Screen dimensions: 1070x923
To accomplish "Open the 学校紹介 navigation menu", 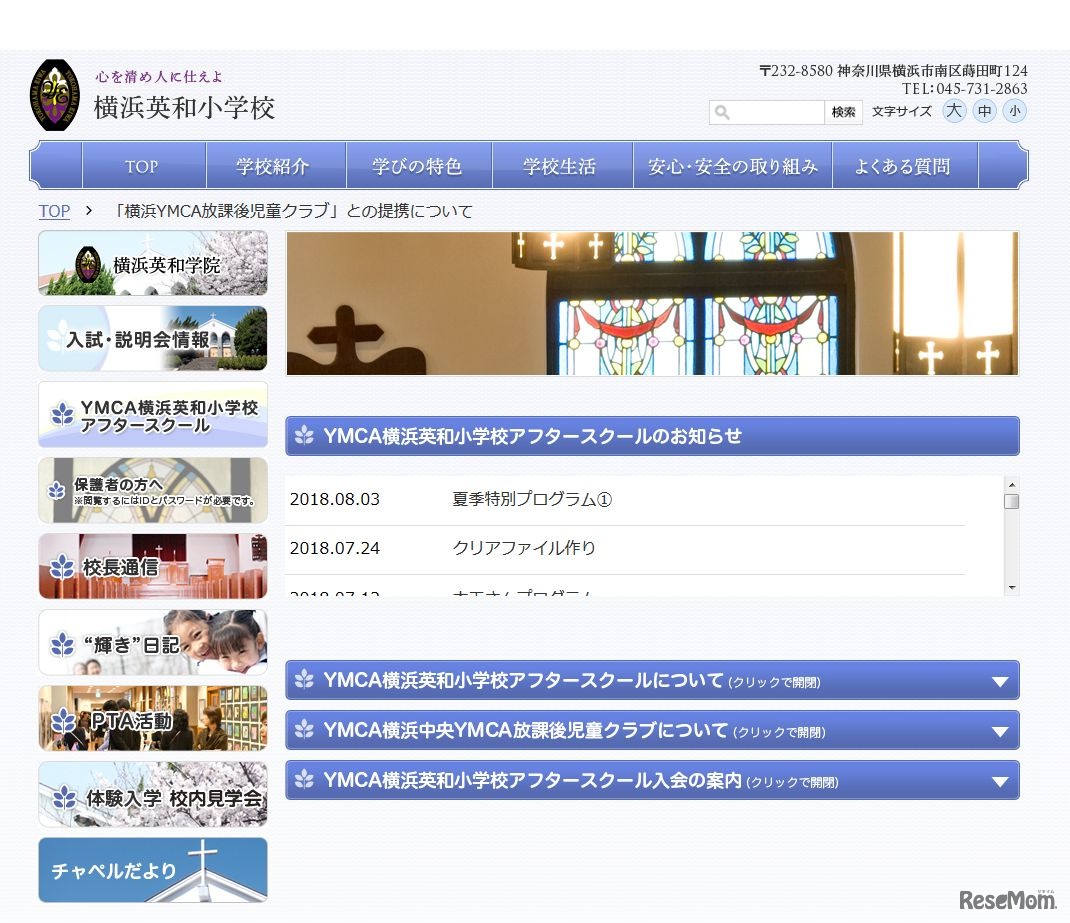I will point(276,166).
